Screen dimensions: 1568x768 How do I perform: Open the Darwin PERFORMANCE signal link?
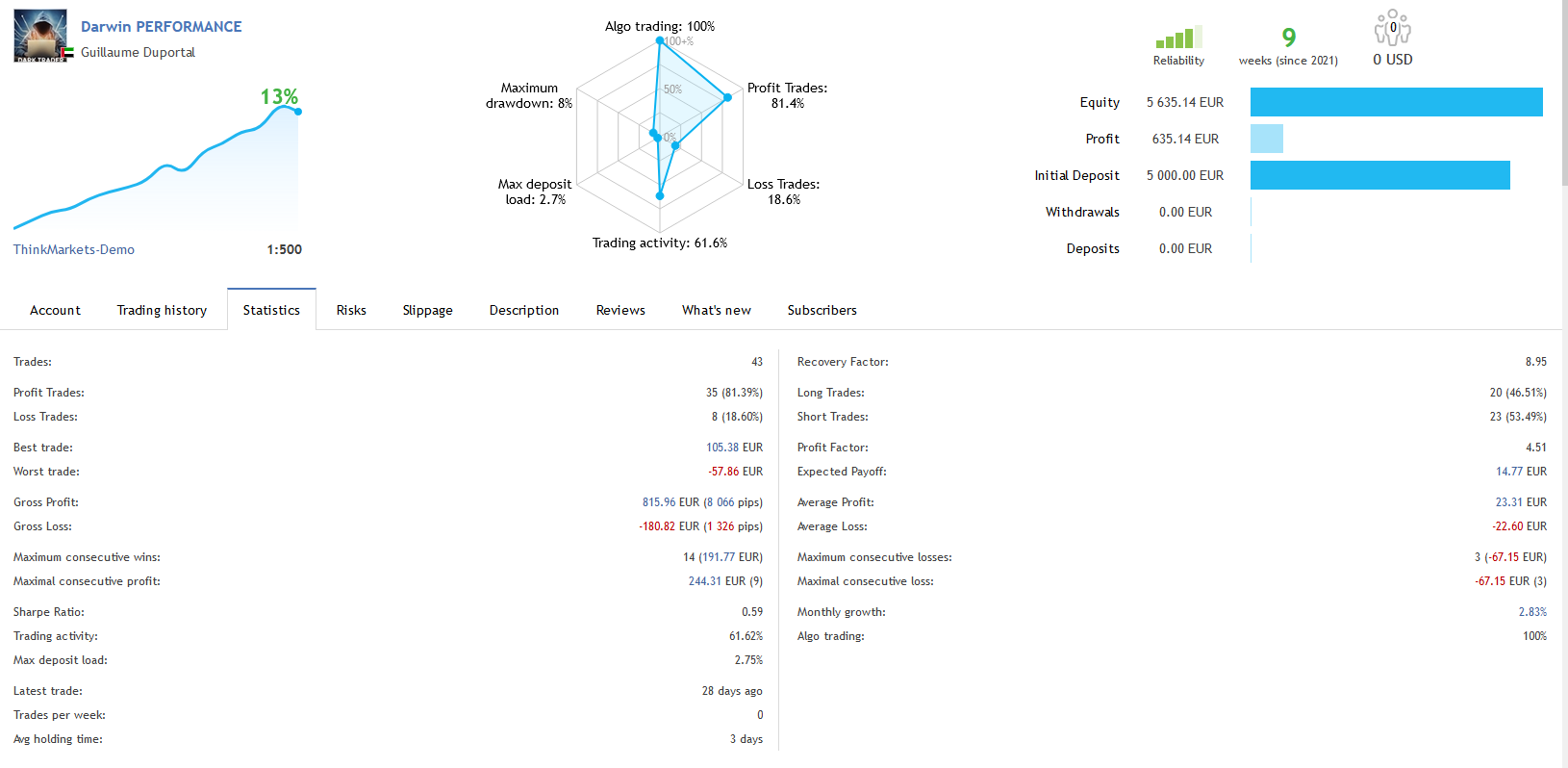click(162, 27)
